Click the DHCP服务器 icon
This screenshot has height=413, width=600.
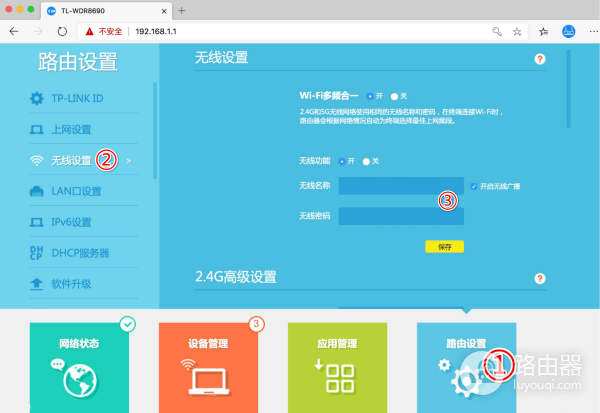point(37,253)
